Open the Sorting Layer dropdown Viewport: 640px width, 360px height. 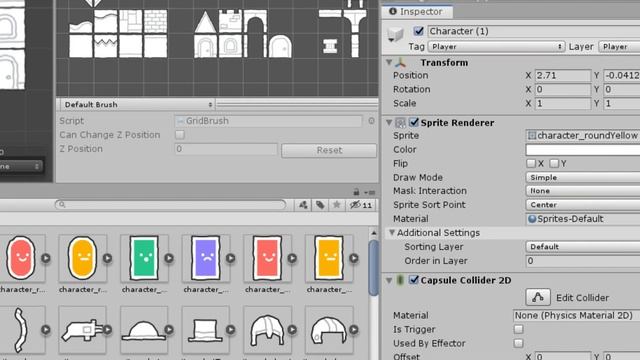point(583,247)
